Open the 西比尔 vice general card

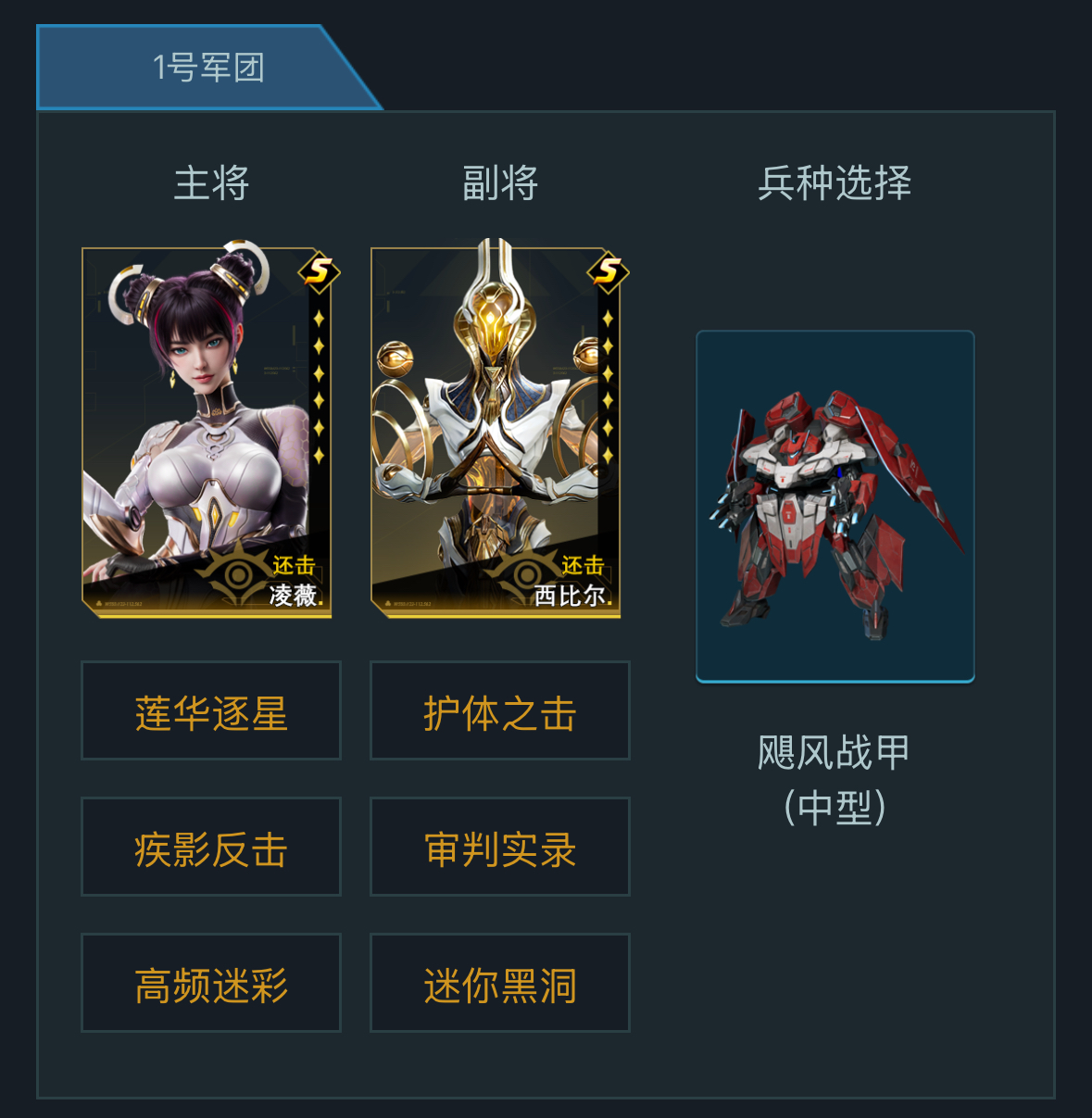(x=496, y=432)
